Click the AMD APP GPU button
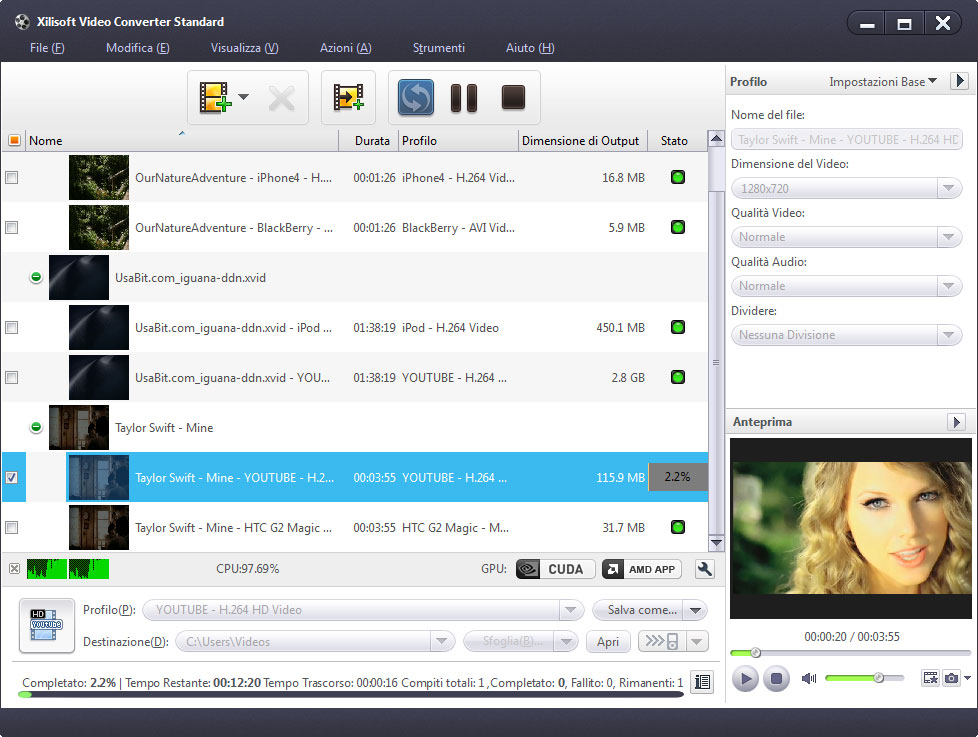978x737 pixels. click(642, 569)
